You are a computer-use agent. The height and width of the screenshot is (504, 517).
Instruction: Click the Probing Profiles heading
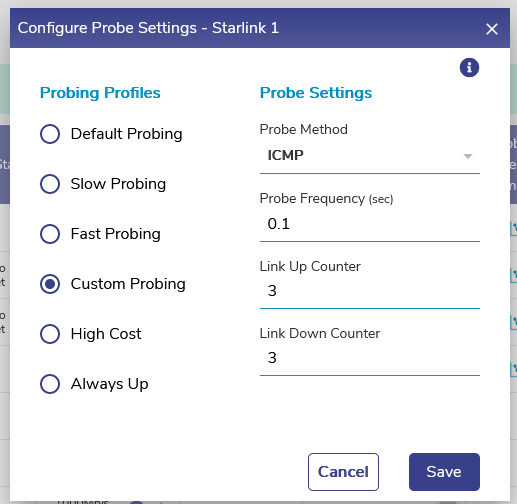click(x=100, y=93)
